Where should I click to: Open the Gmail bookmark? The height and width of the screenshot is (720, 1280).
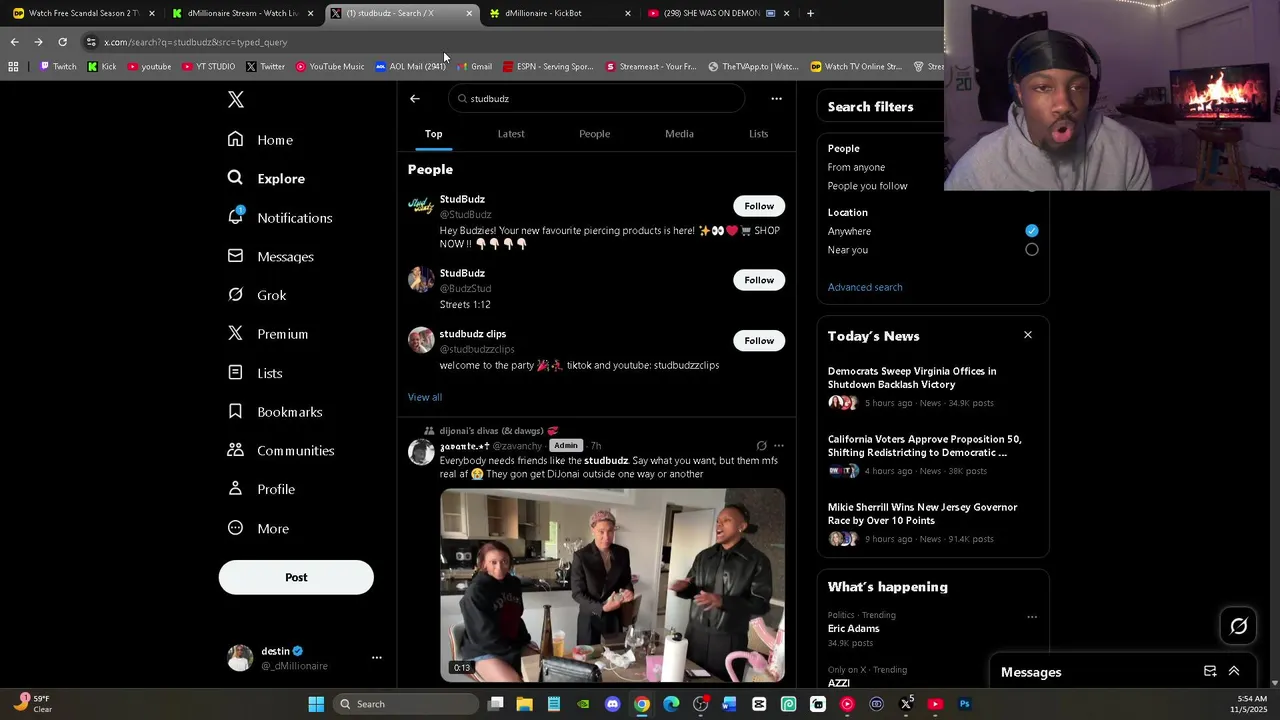click(x=474, y=67)
